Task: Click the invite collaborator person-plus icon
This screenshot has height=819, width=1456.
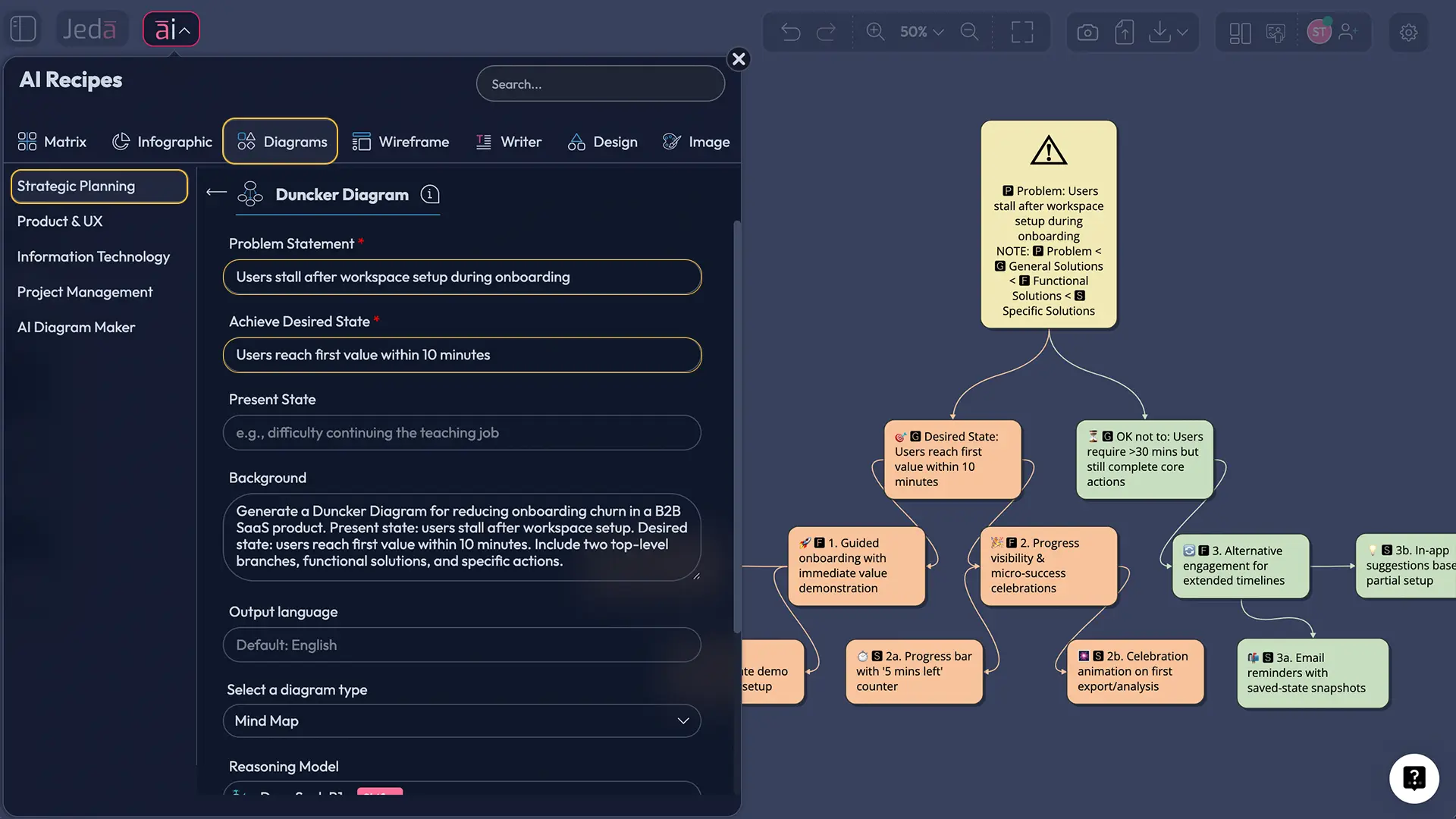Action: pos(1349,32)
